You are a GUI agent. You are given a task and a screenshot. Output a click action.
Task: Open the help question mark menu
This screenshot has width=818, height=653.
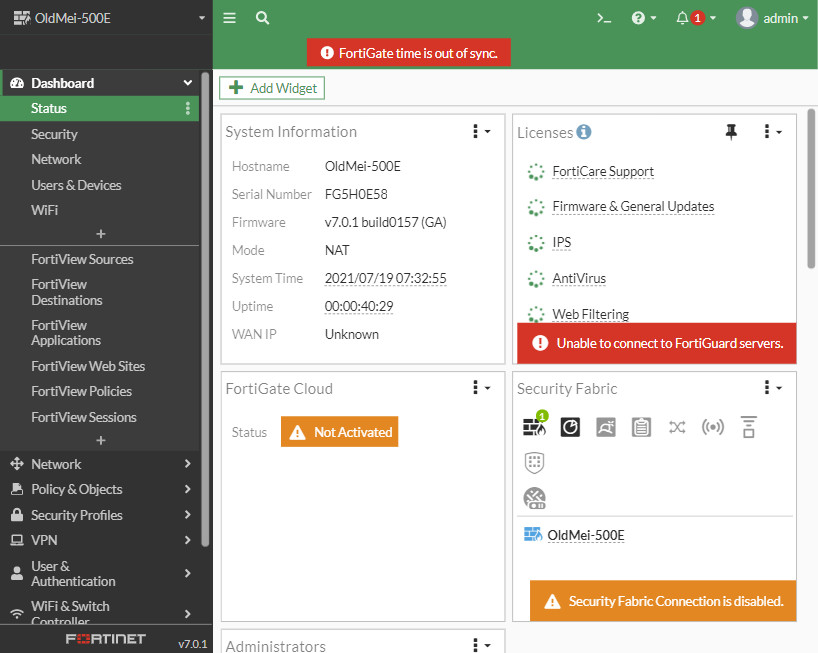click(643, 18)
